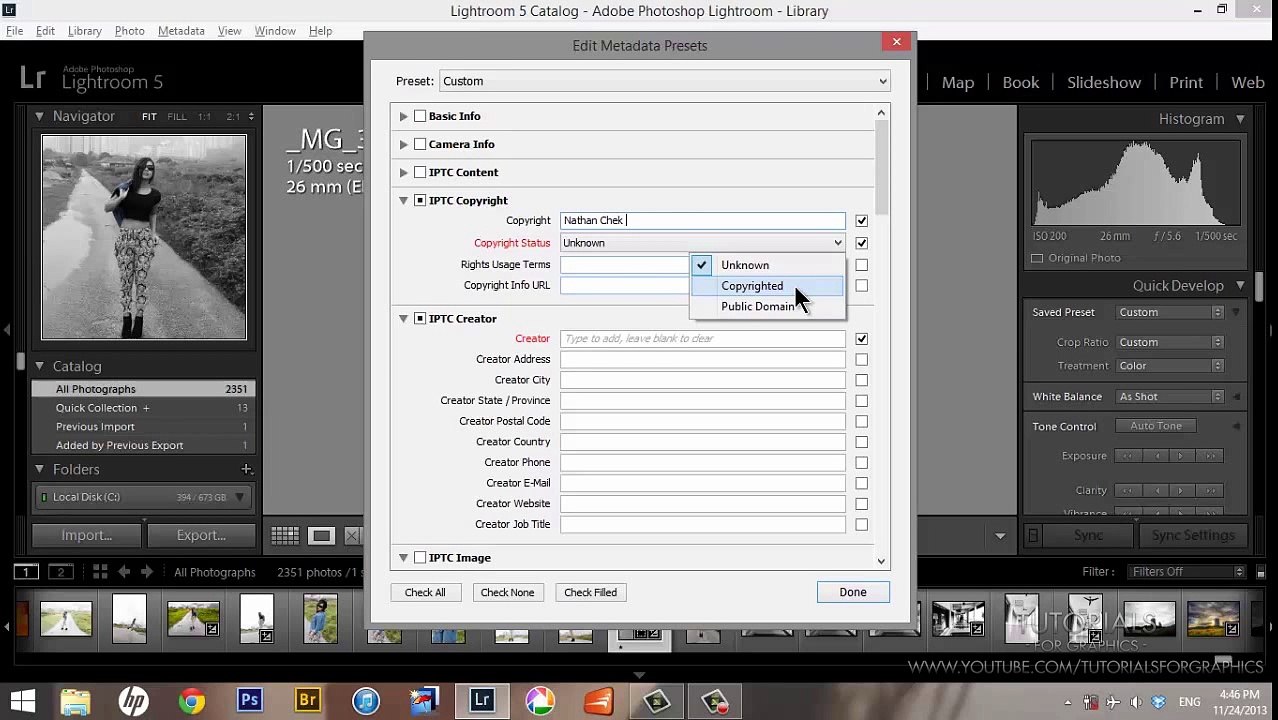Set Navigator zoom to 1:1
The height and width of the screenshot is (720, 1278).
[204, 117]
